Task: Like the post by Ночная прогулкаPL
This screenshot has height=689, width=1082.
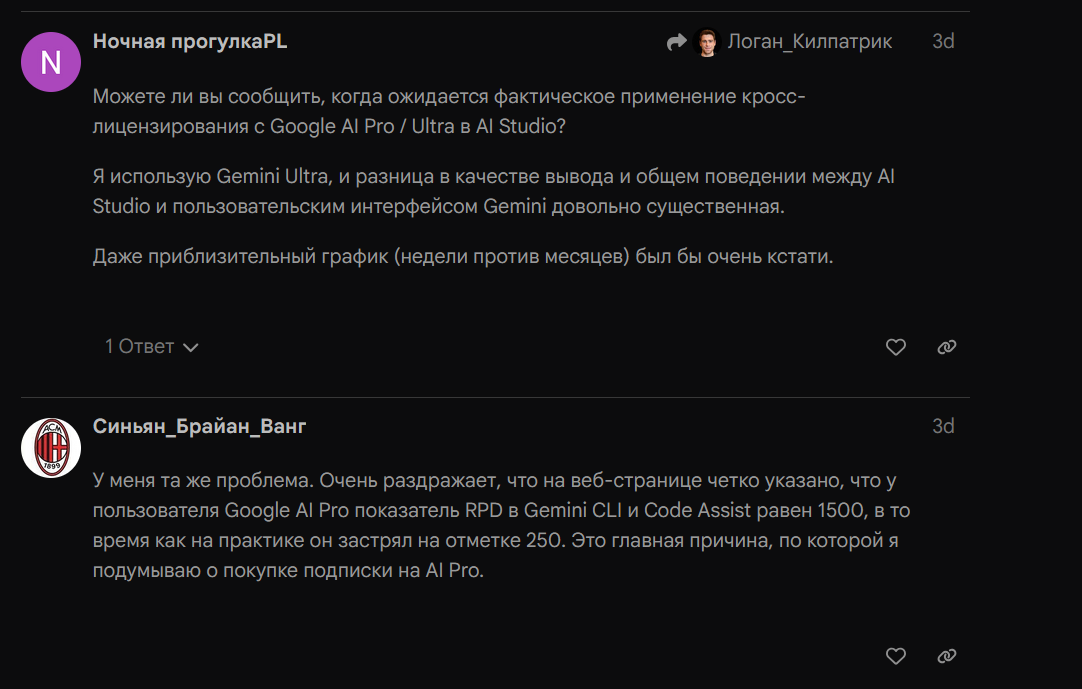Action: click(x=896, y=347)
